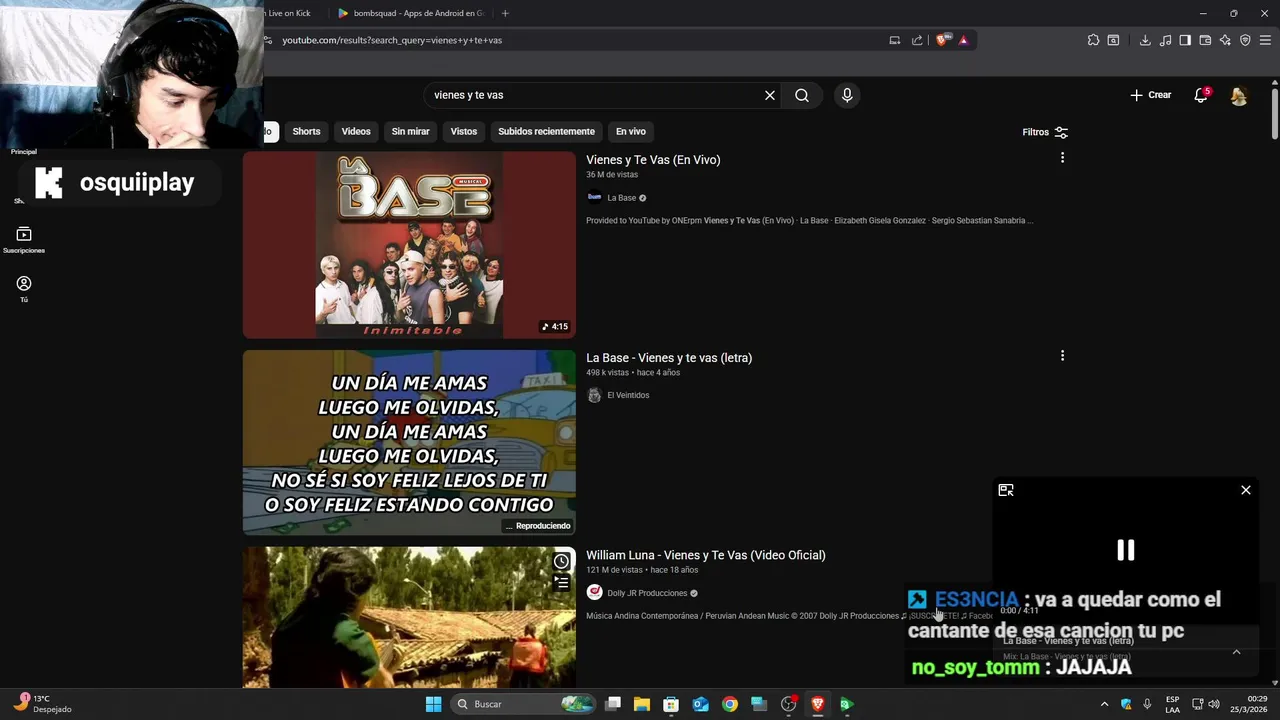
Task: Open title William Luna - Vienes y Te Vas
Action: click(x=706, y=555)
